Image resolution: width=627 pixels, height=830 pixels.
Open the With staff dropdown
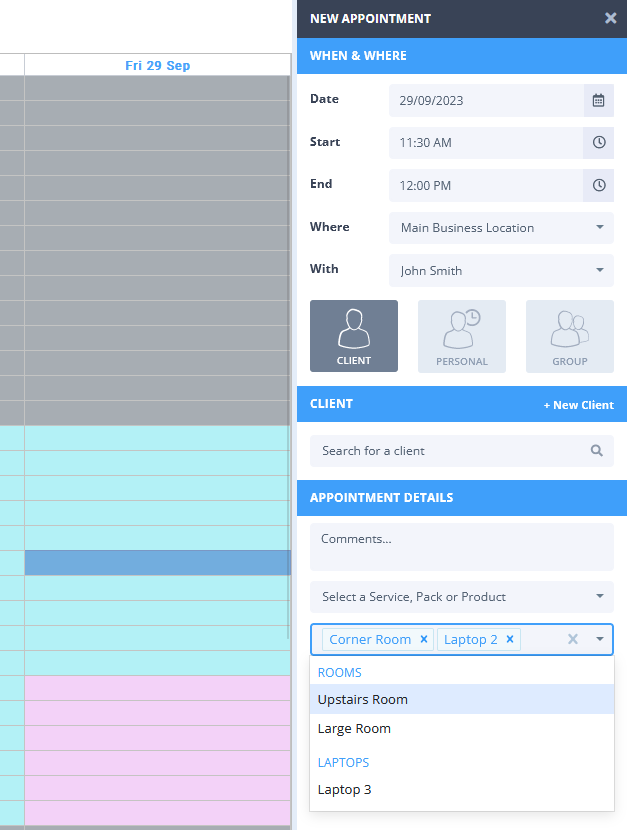501,270
